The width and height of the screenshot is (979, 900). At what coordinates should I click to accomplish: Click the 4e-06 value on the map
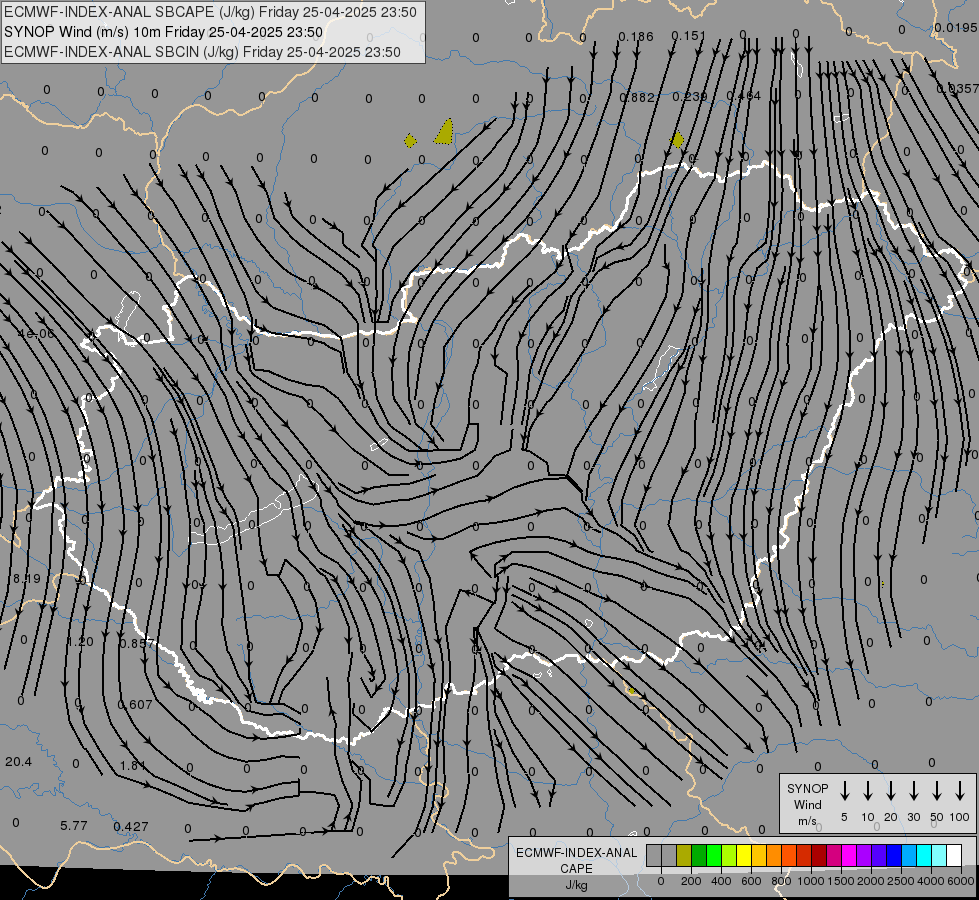click(x=36, y=334)
